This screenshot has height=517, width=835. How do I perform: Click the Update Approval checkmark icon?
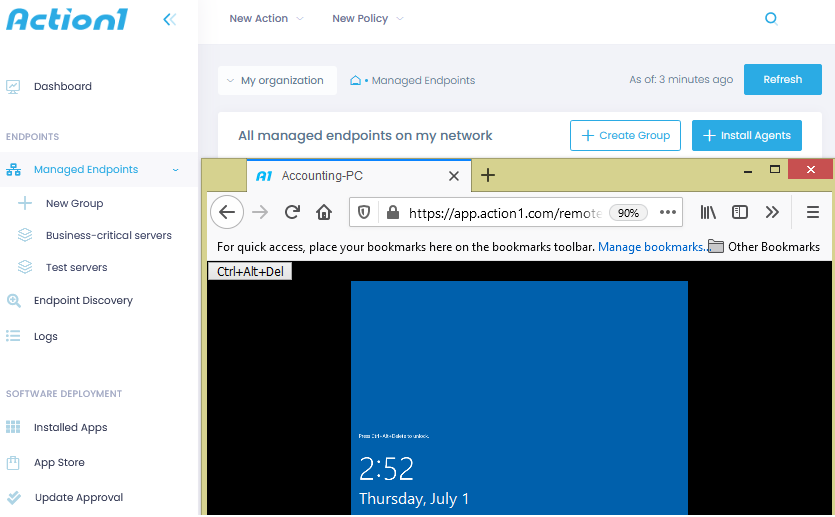click(x=14, y=497)
